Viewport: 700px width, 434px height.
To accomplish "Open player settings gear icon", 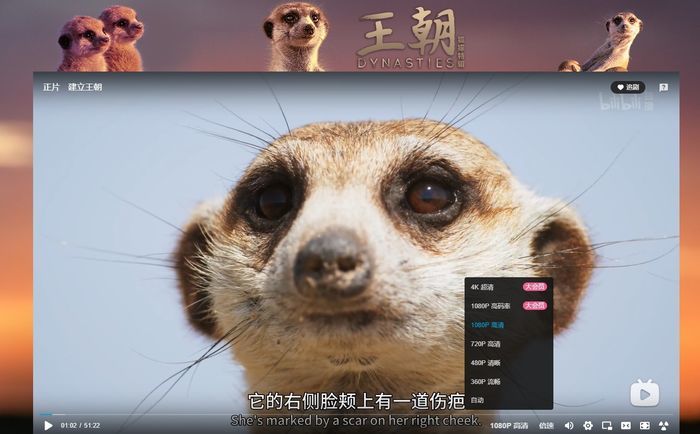I will pyautogui.click(x=588, y=426).
